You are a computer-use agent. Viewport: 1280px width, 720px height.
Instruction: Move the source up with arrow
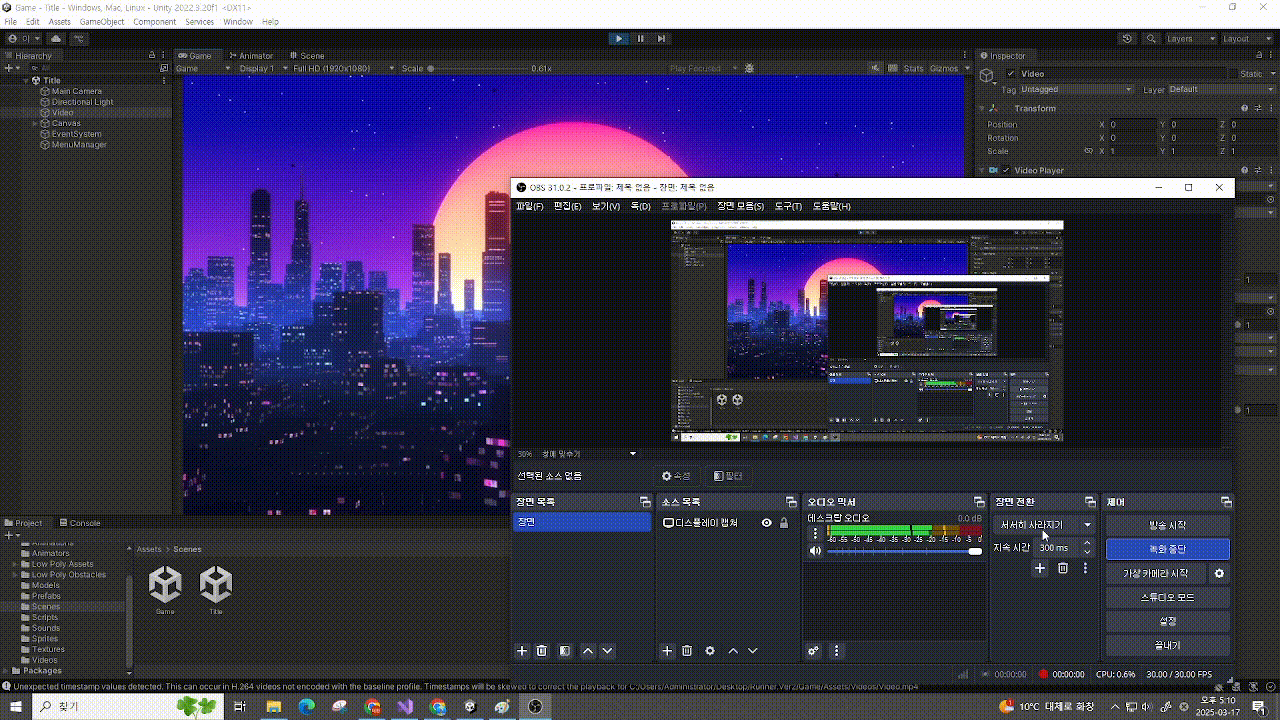point(733,651)
